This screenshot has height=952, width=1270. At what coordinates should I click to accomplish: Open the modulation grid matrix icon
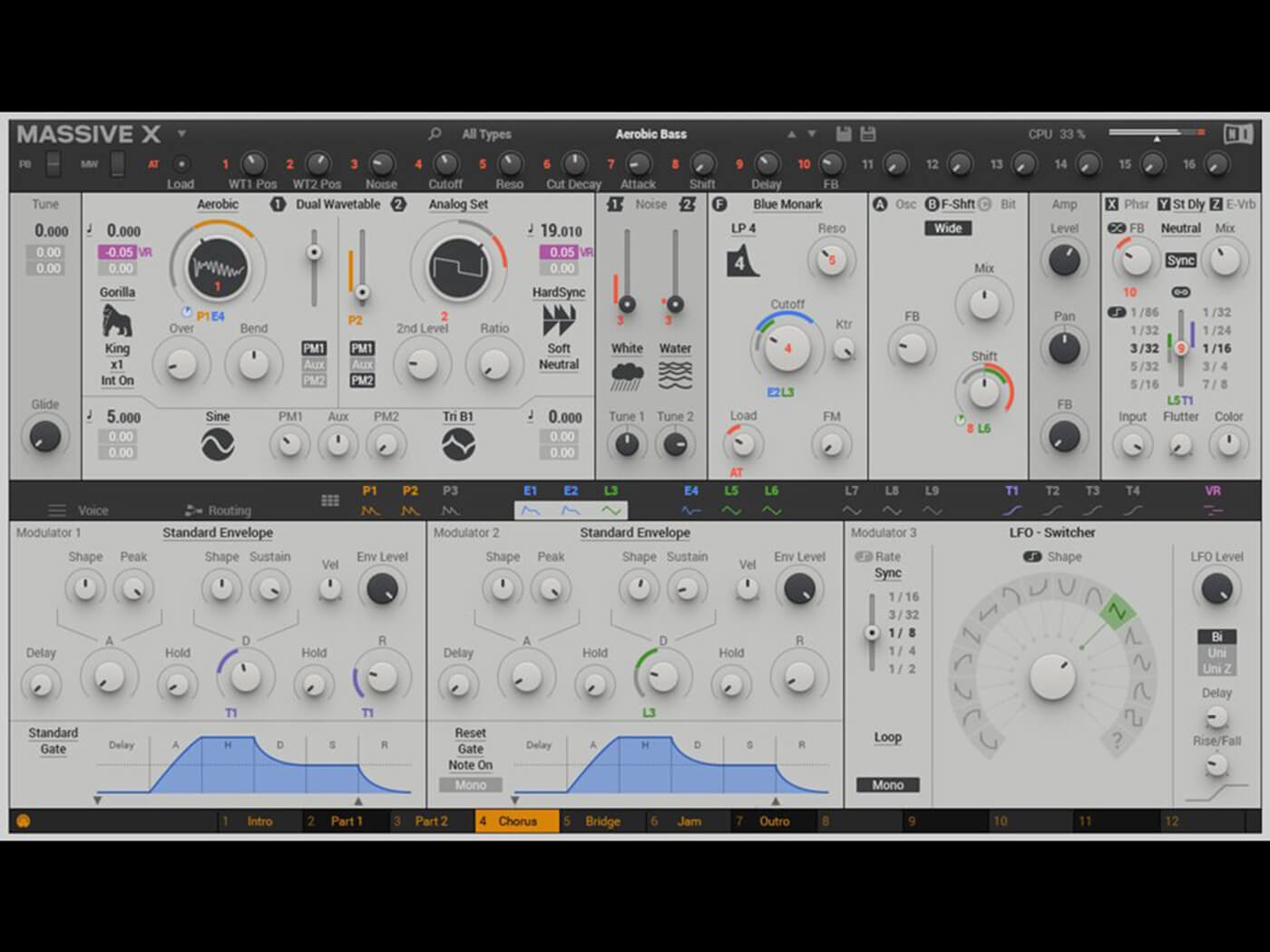pyautogui.click(x=330, y=500)
